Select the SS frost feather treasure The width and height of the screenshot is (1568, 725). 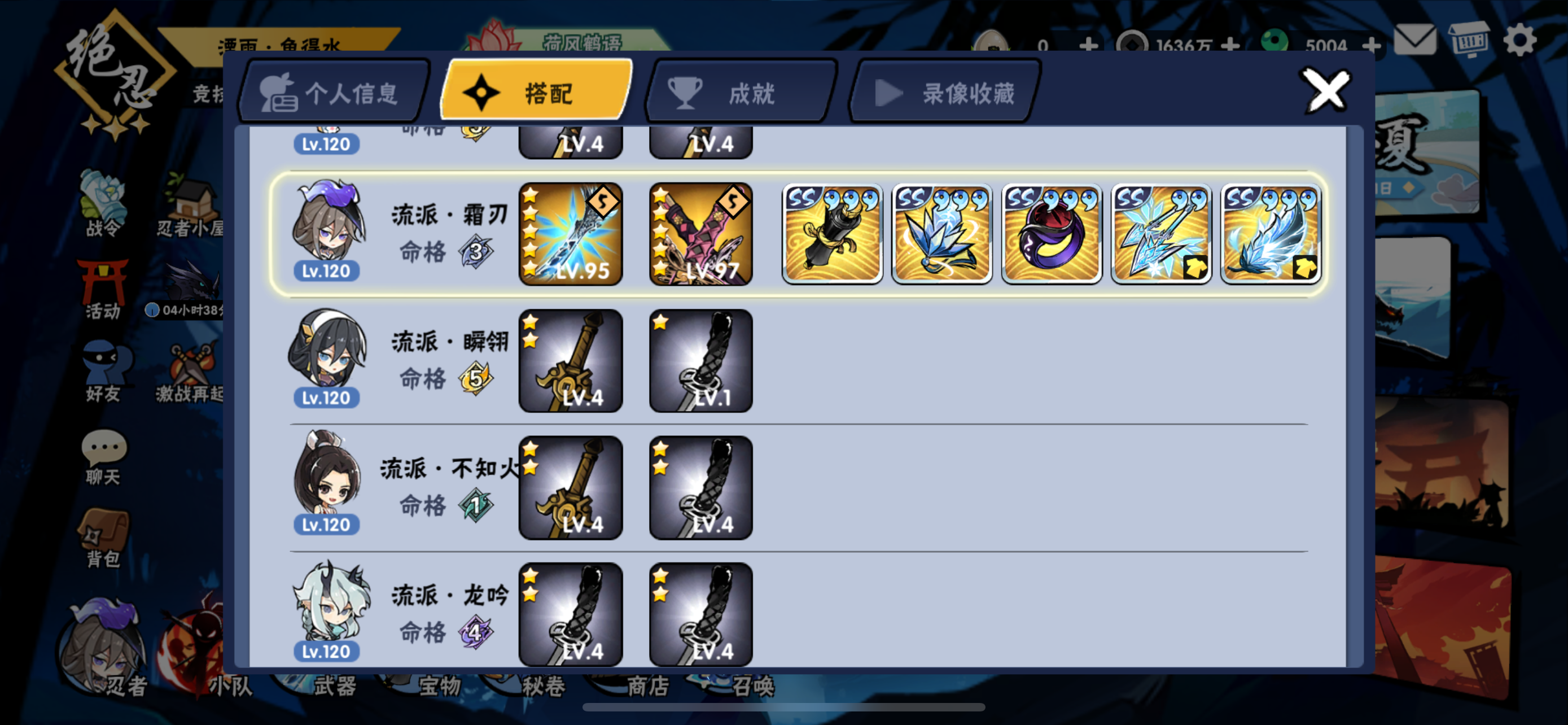(1271, 234)
